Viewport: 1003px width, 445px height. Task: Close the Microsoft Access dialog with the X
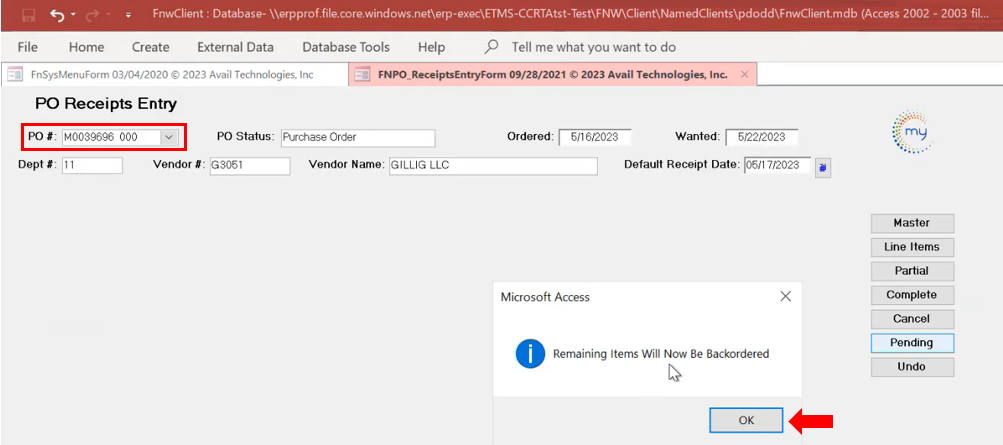pyautogui.click(x=785, y=297)
